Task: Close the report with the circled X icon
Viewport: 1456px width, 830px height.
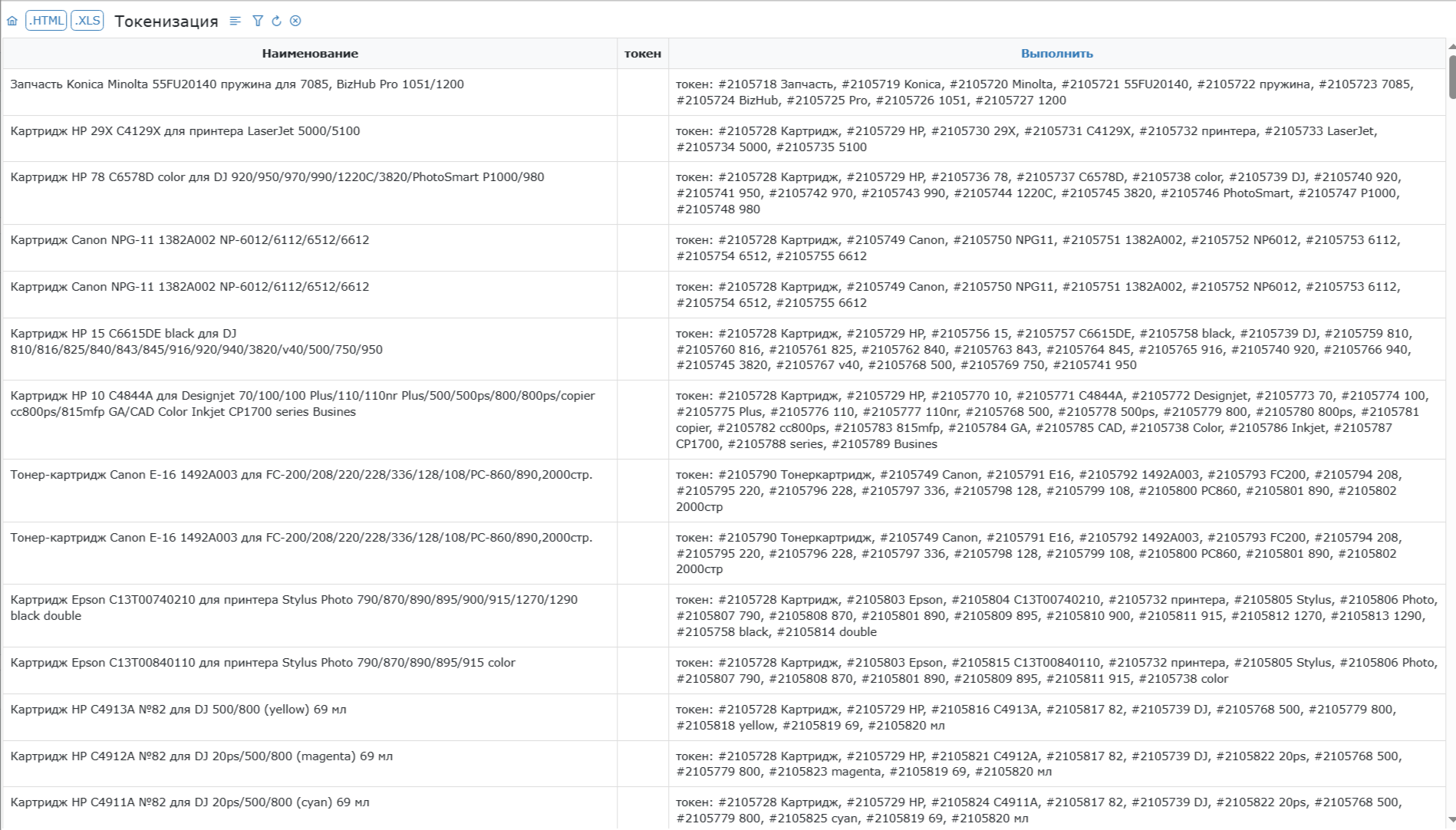Action: tap(295, 21)
